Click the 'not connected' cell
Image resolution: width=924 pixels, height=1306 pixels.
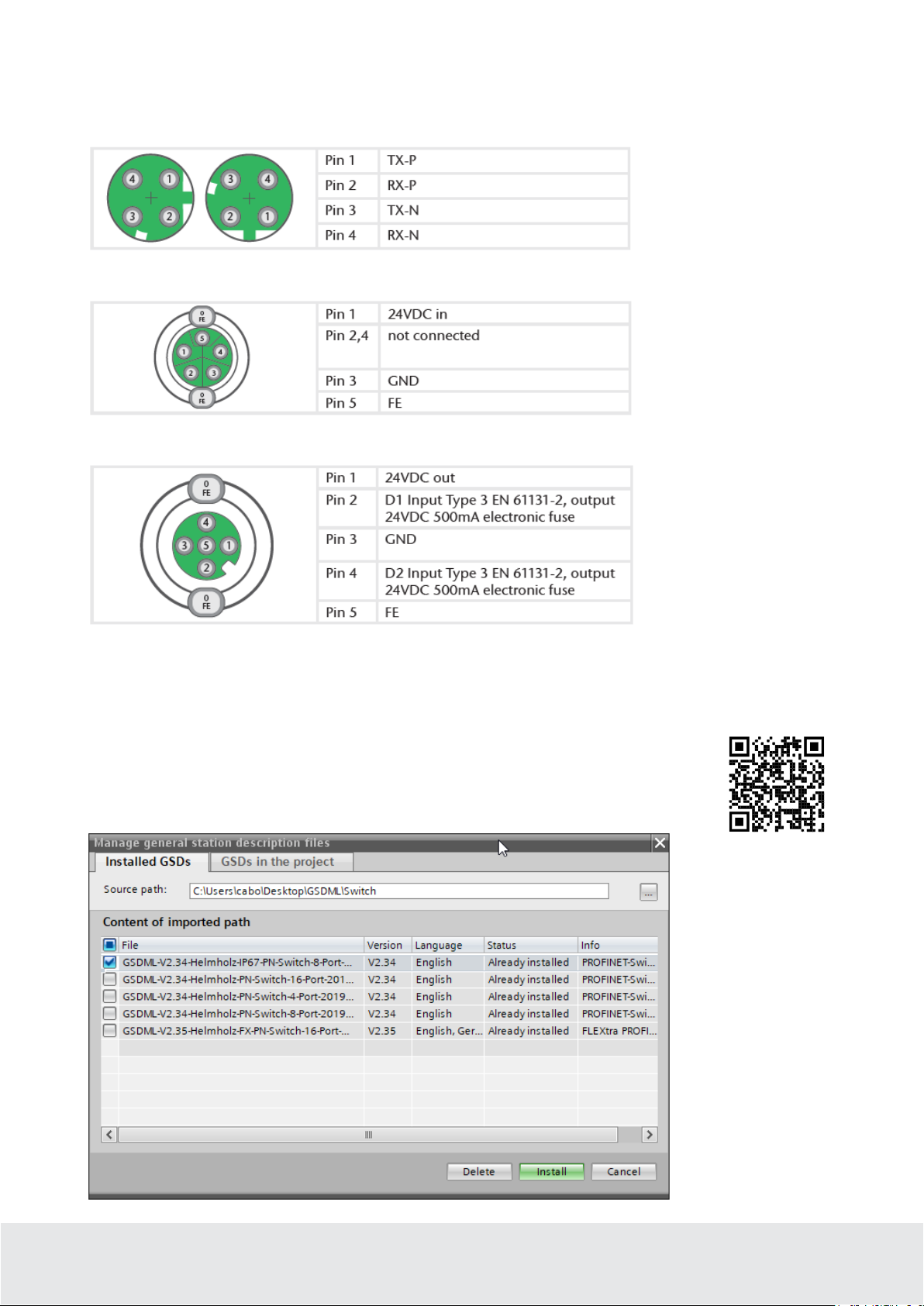[504, 346]
